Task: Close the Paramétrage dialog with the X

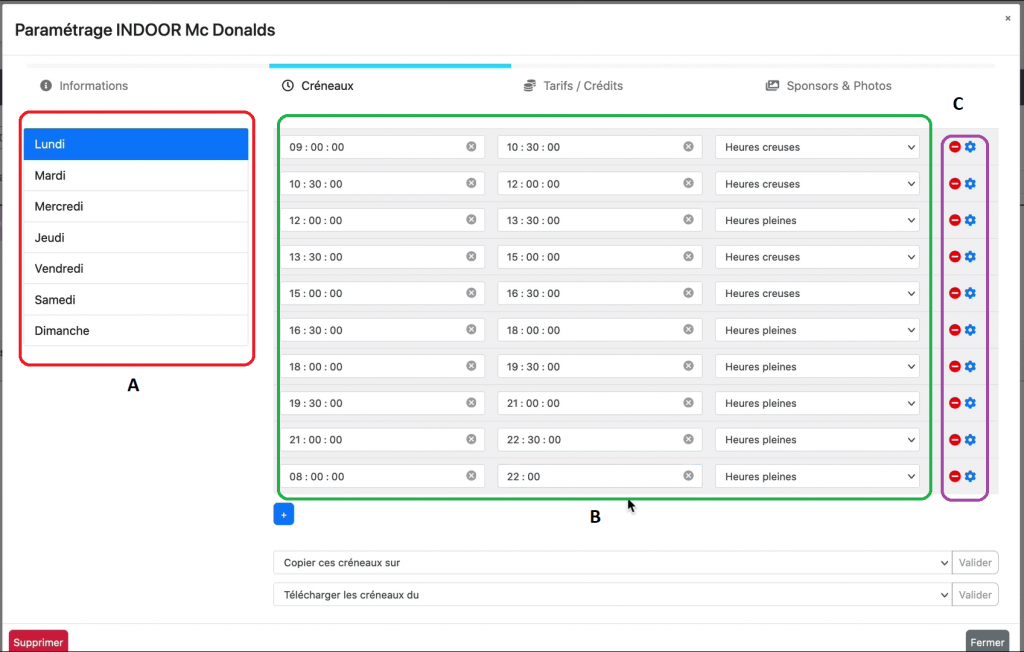Action: click(1008, 18)
